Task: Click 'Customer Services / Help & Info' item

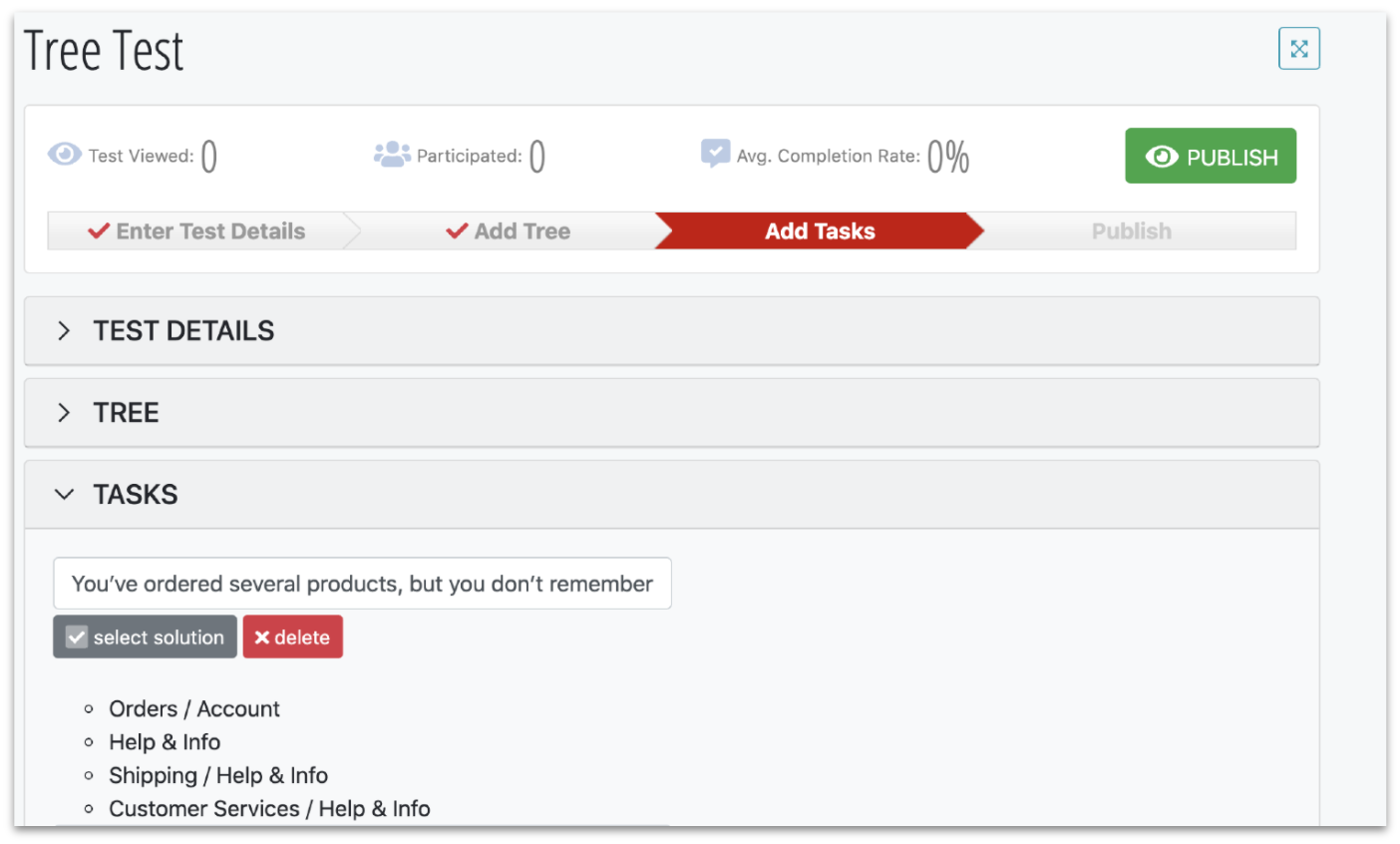Action: (269, 809)
